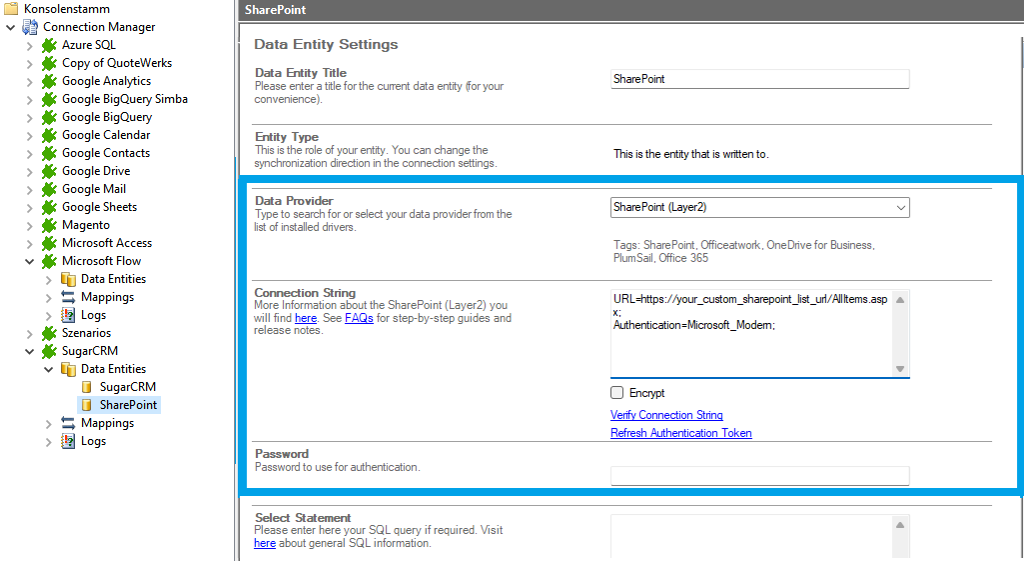The height and width of the screenshot is (561, 1024).
Task: Expand the Azure SQL node
Action: tap(29, 46)
